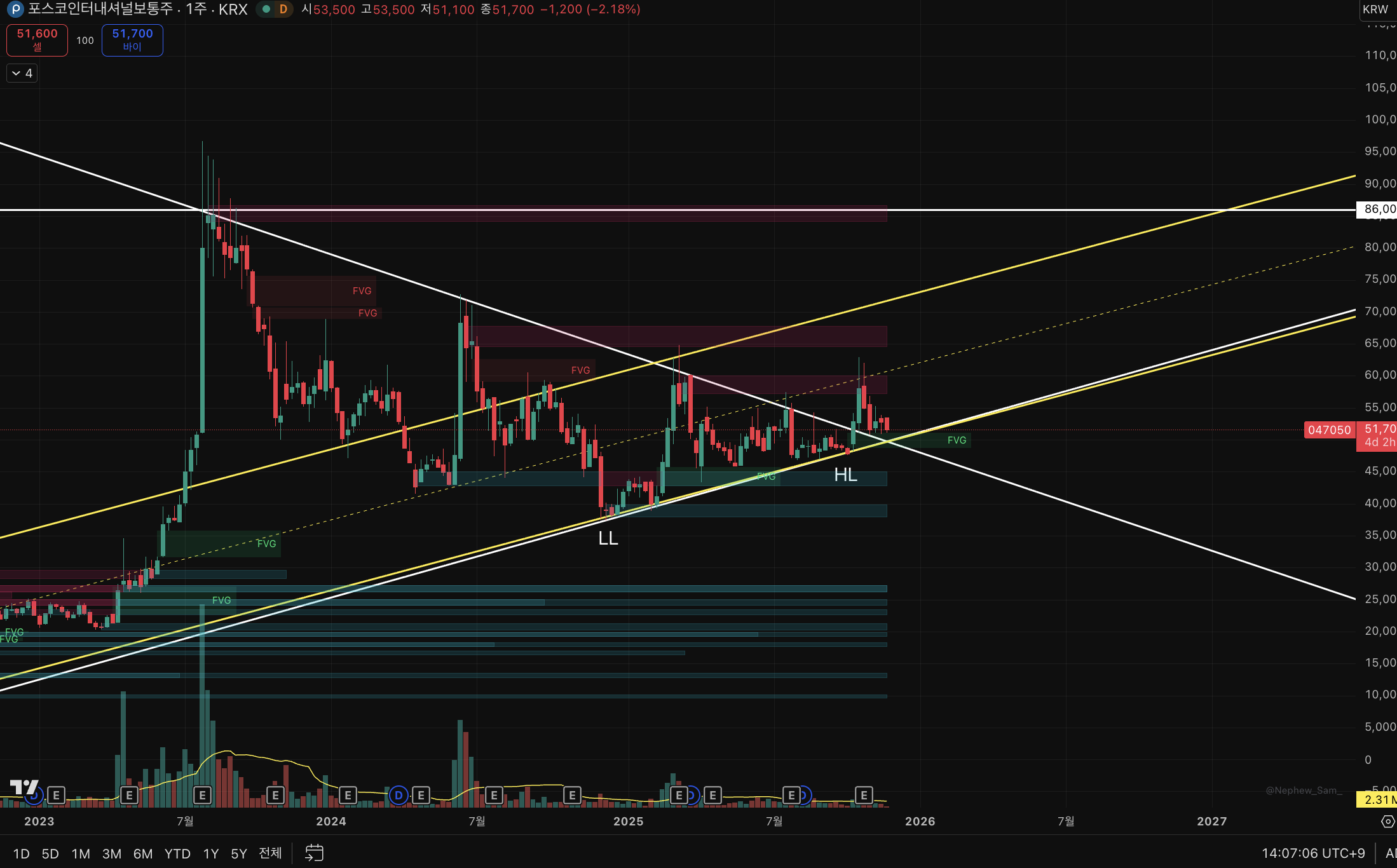Toggle the AD adjusted data option

tap(1390, 853)
